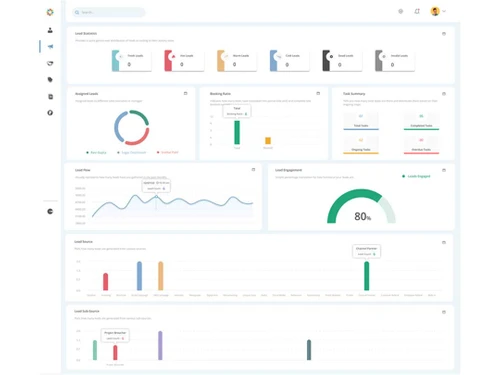Open settings gear in top bar
The width and height of the screenshot is (500, 375).
point(401,11)
